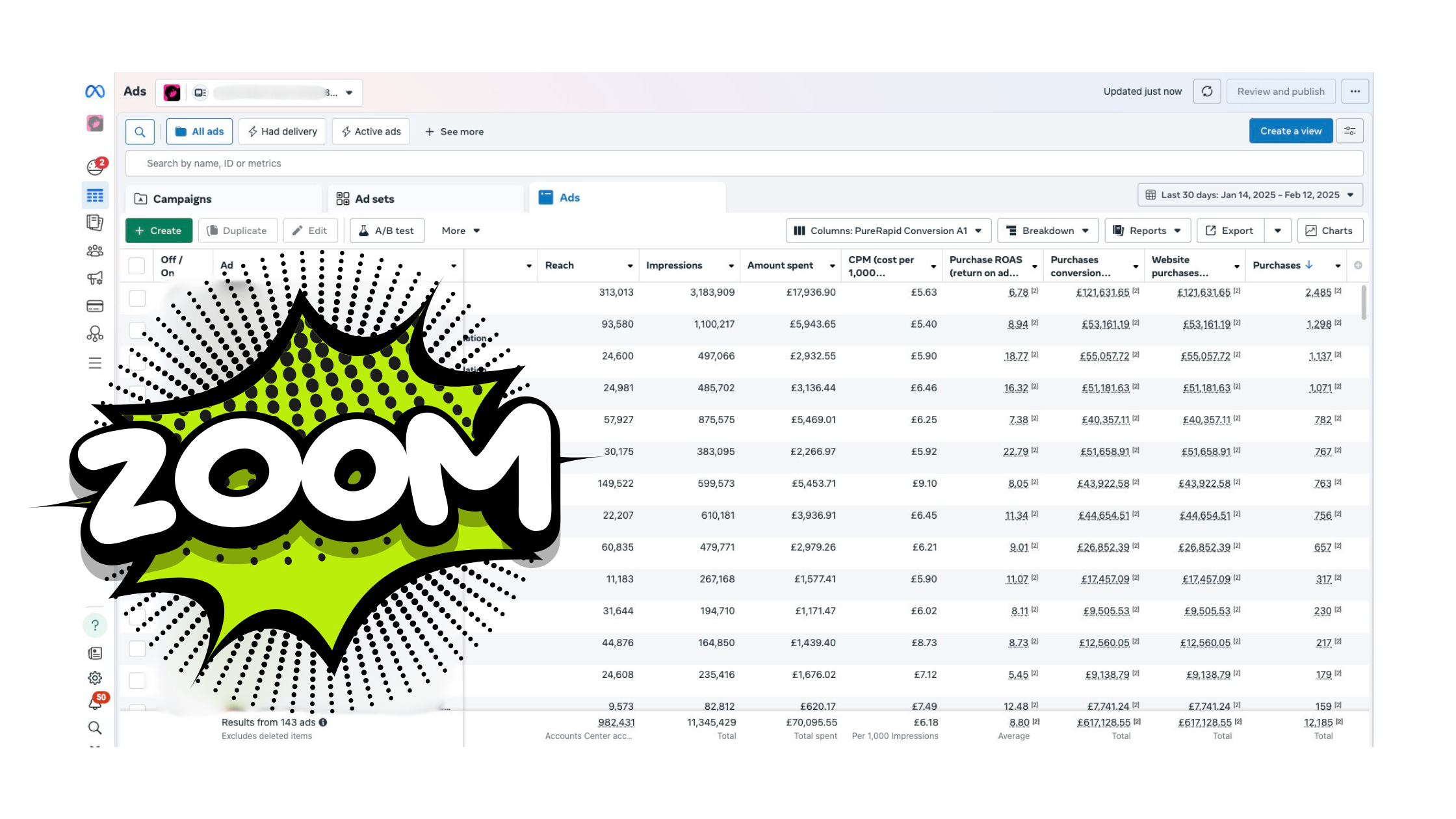Open Billing card icon in sidebar
This screenshot has width=1456, height=819.
coord(95,306)
